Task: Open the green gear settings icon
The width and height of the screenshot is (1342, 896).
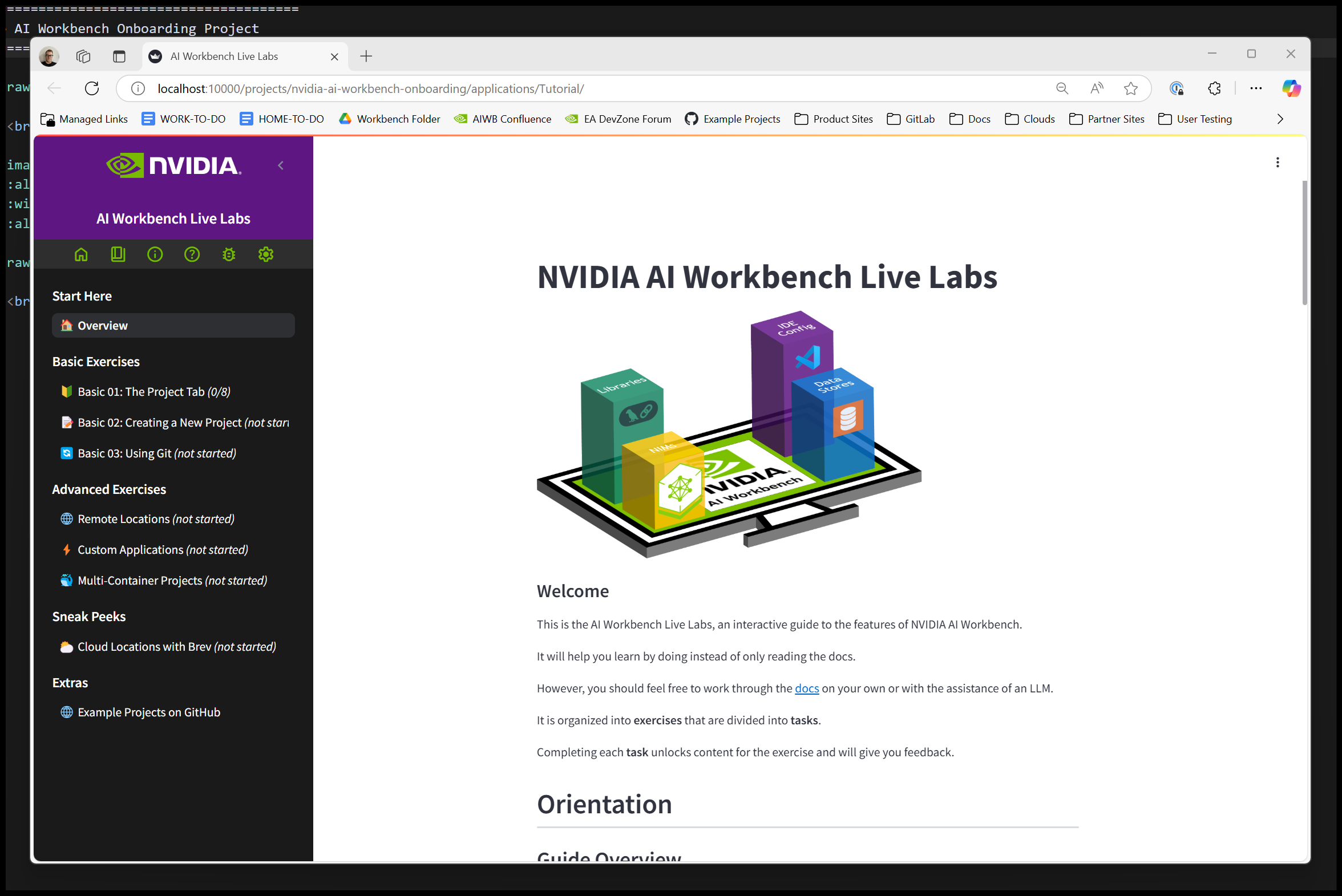Action: [266, 254]
